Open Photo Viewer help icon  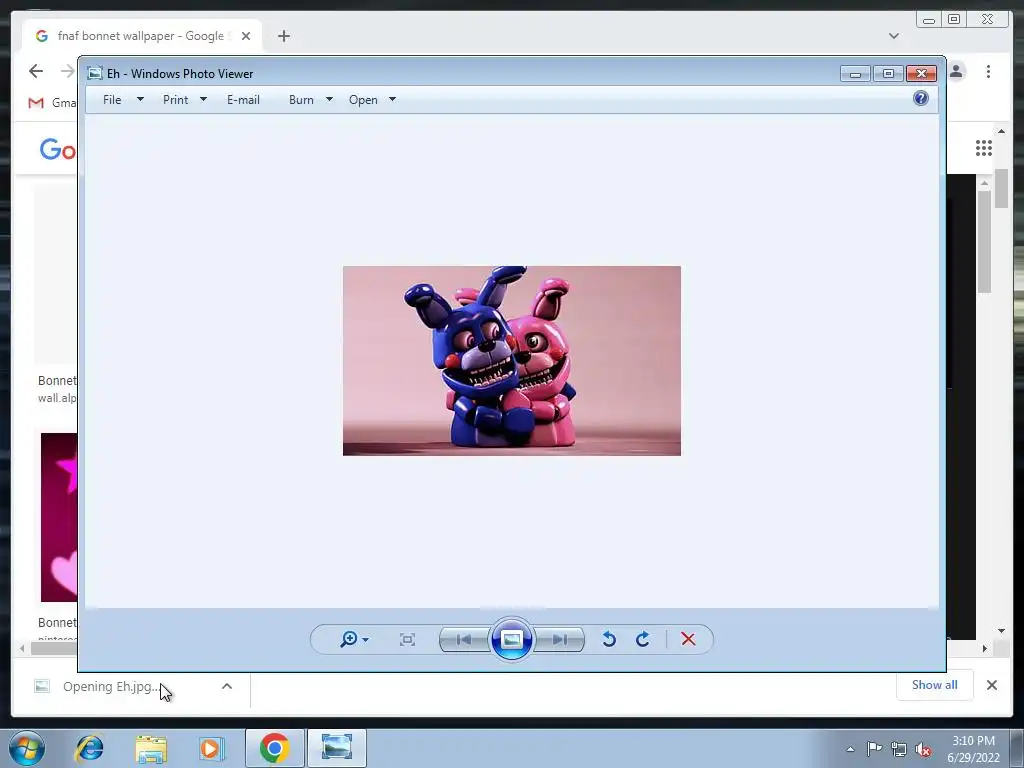[x=921, y=99]
